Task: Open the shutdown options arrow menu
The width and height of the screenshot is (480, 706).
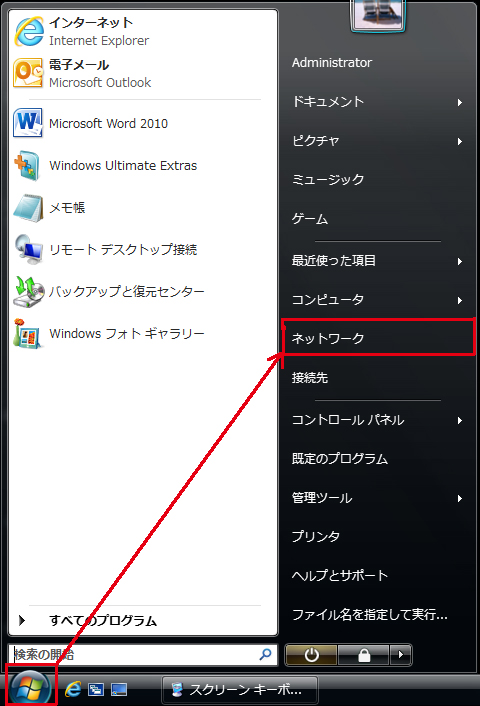Action: [400, 654]
